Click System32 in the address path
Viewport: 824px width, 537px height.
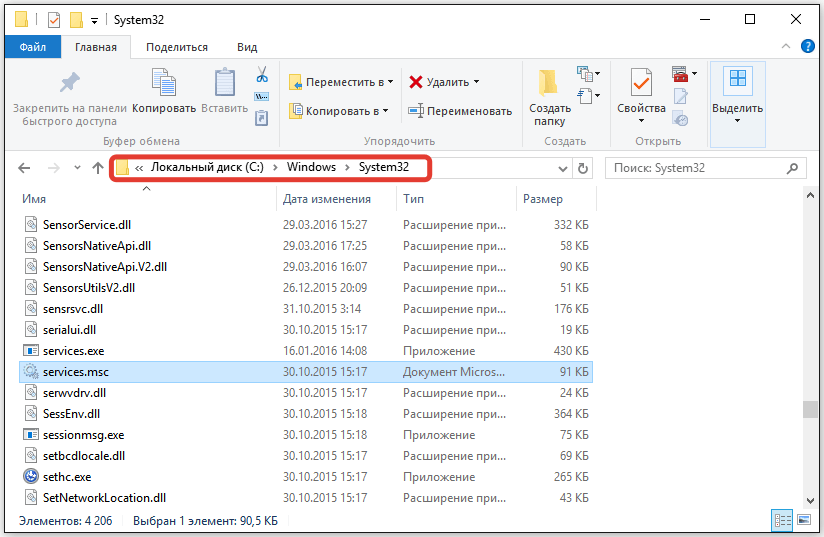point(384,167)
